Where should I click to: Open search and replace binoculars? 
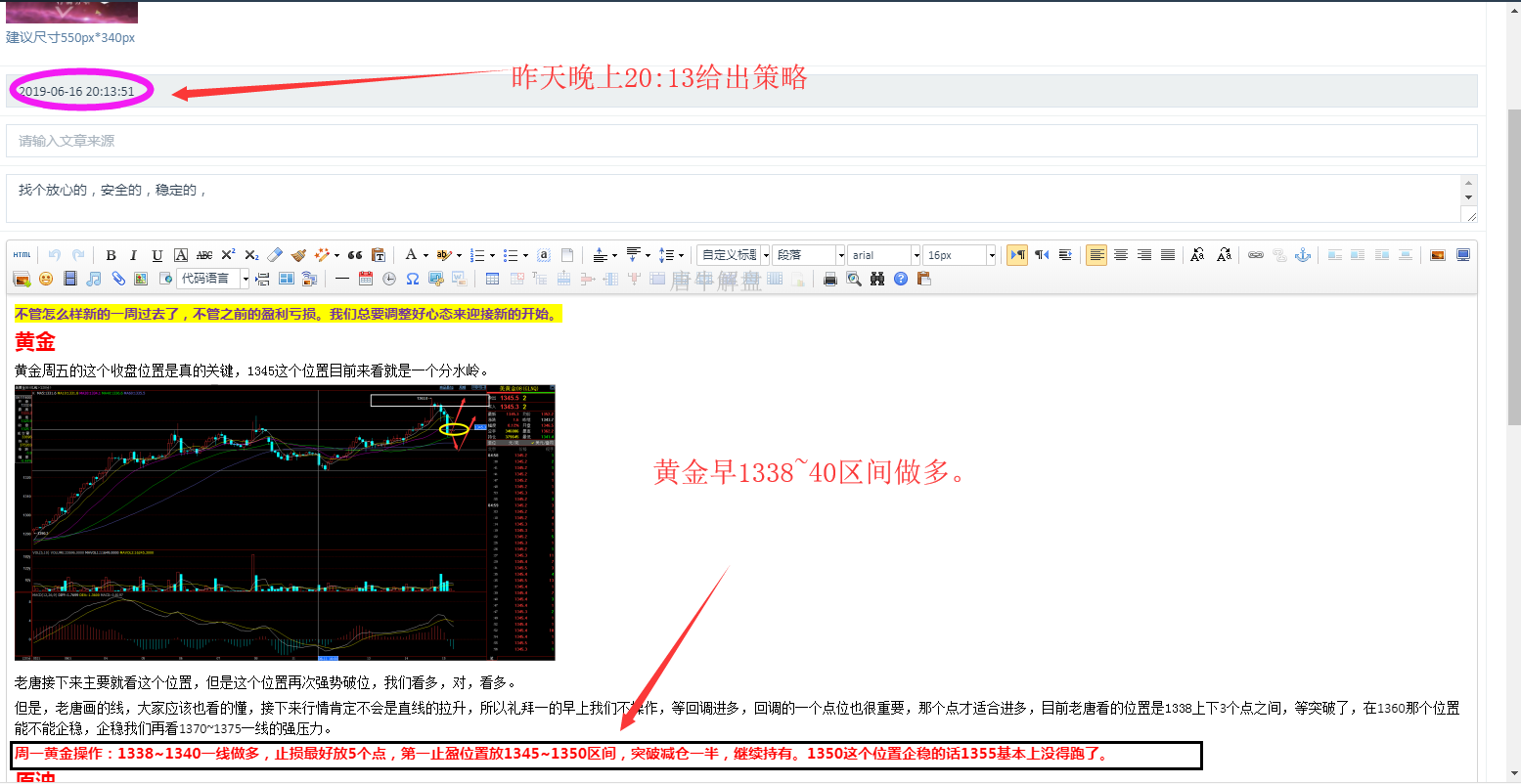(x=877, y=279)
